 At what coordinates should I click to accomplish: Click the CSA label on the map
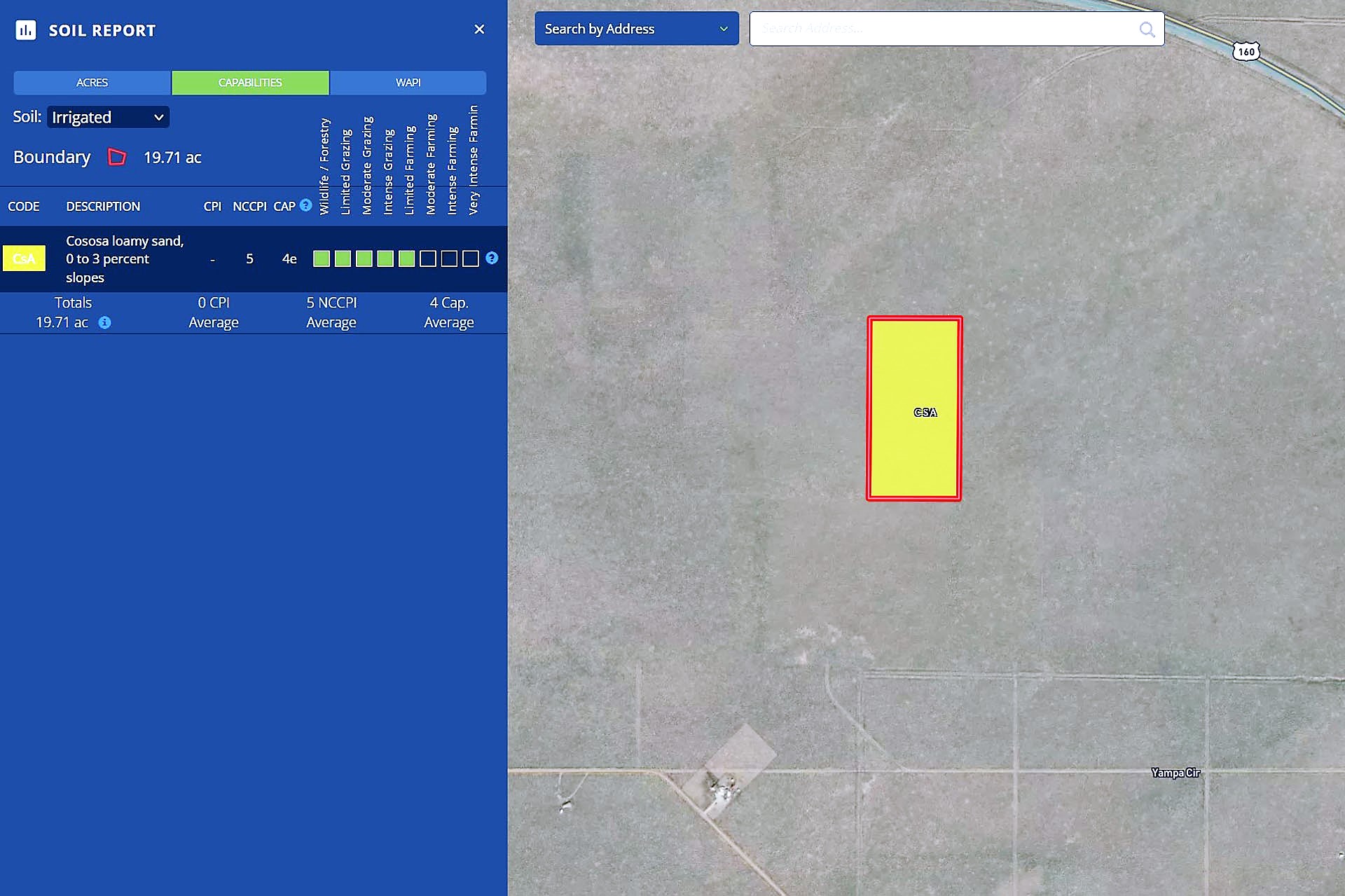[x=925, y=412]
